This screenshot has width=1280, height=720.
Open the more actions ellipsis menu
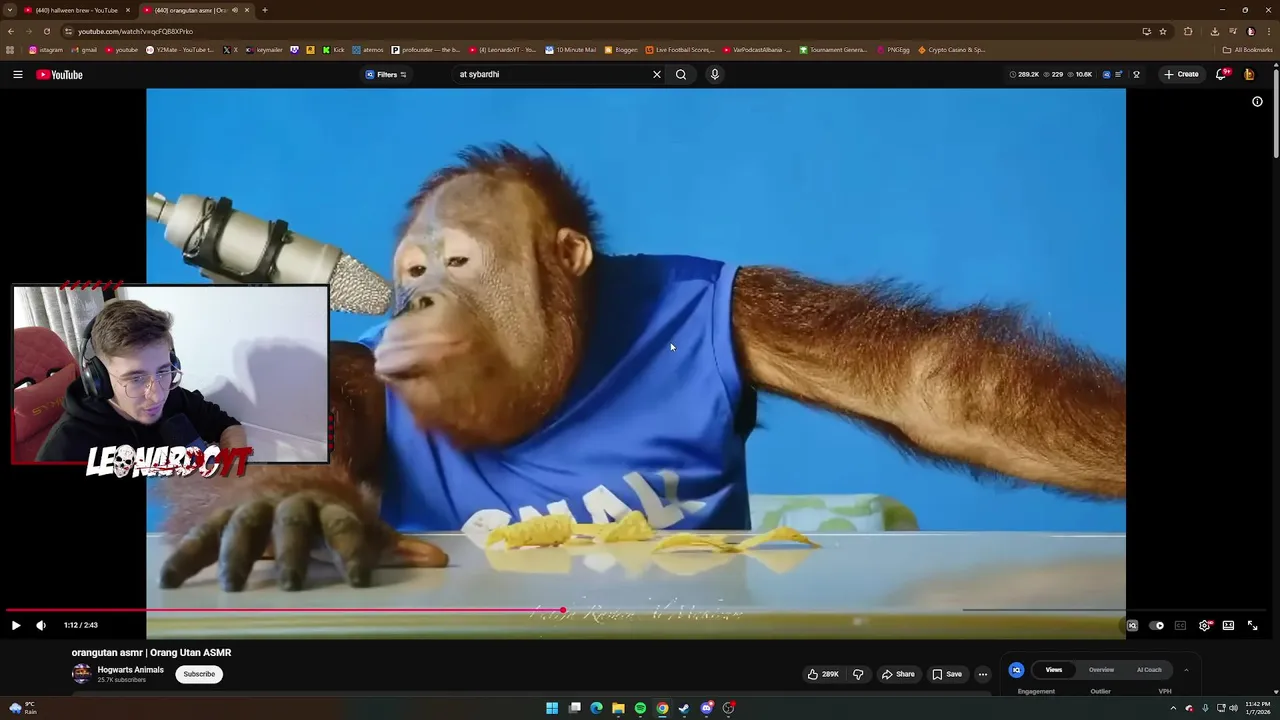[982, 674]
